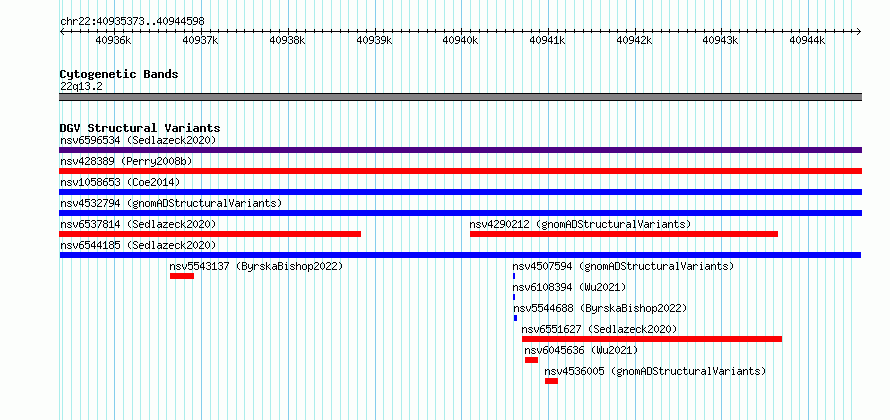Click the gray 22q13.2 cytoband bar
This screenshot has height=420, width=890.
click(x=460, y=97)
